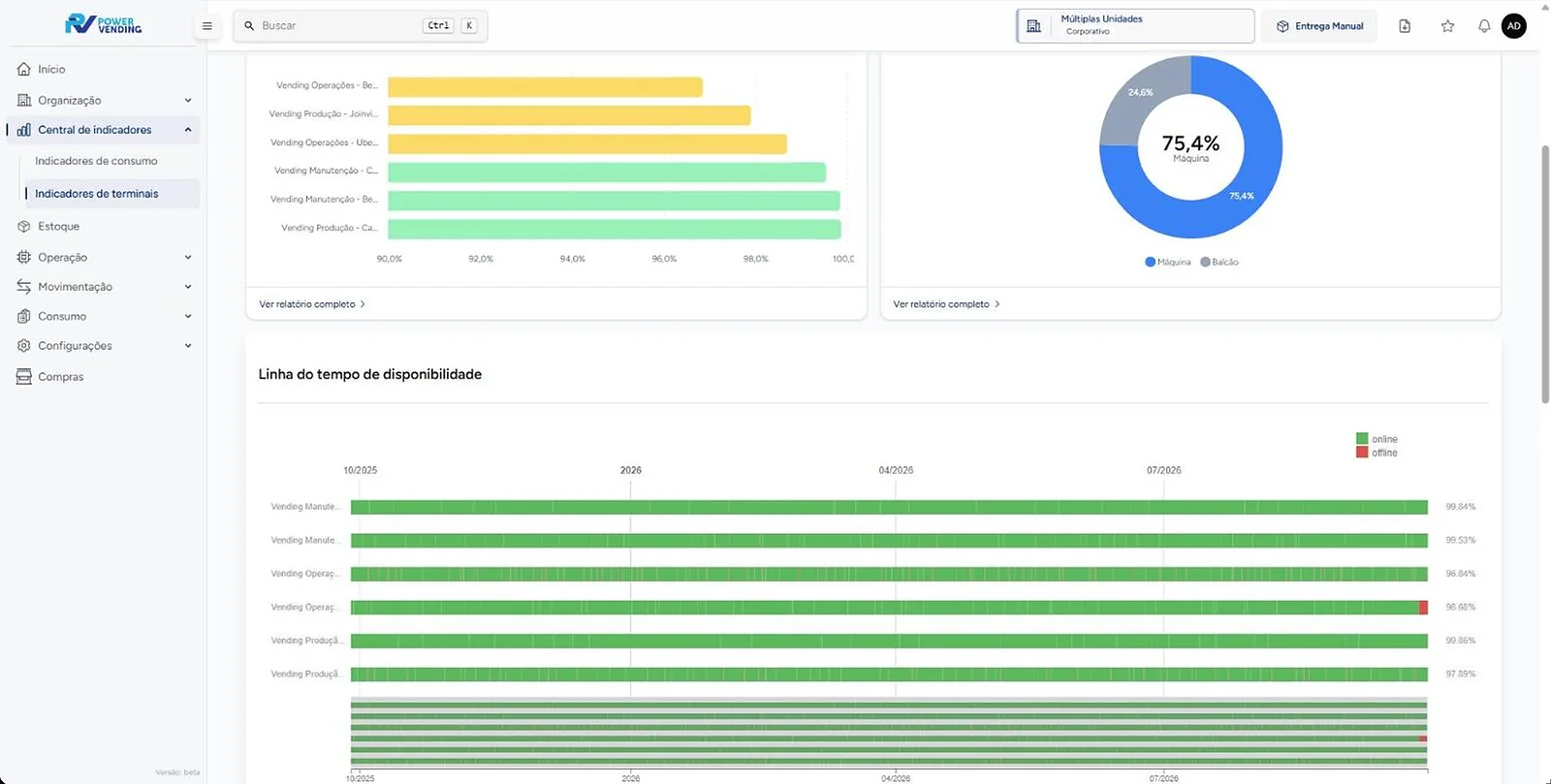Expand the Consumo submenu chevron
This screenshot has height=784, width=1551.
tap(188, 317)
